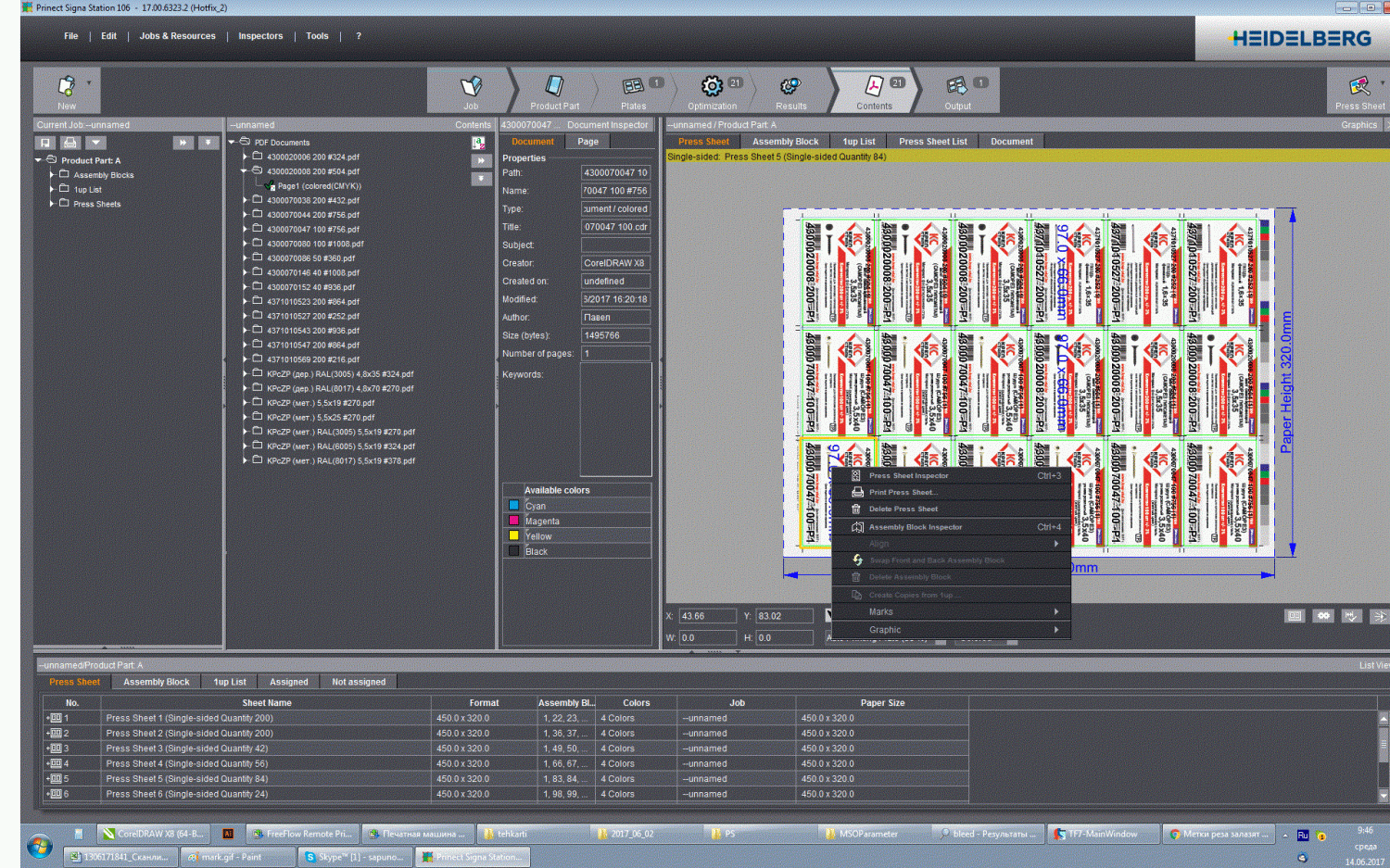Select Press Sheet 6 (Single-sided Quantity 24) row
Viewport: 1390px width, 868px height.
click(506, 794)
